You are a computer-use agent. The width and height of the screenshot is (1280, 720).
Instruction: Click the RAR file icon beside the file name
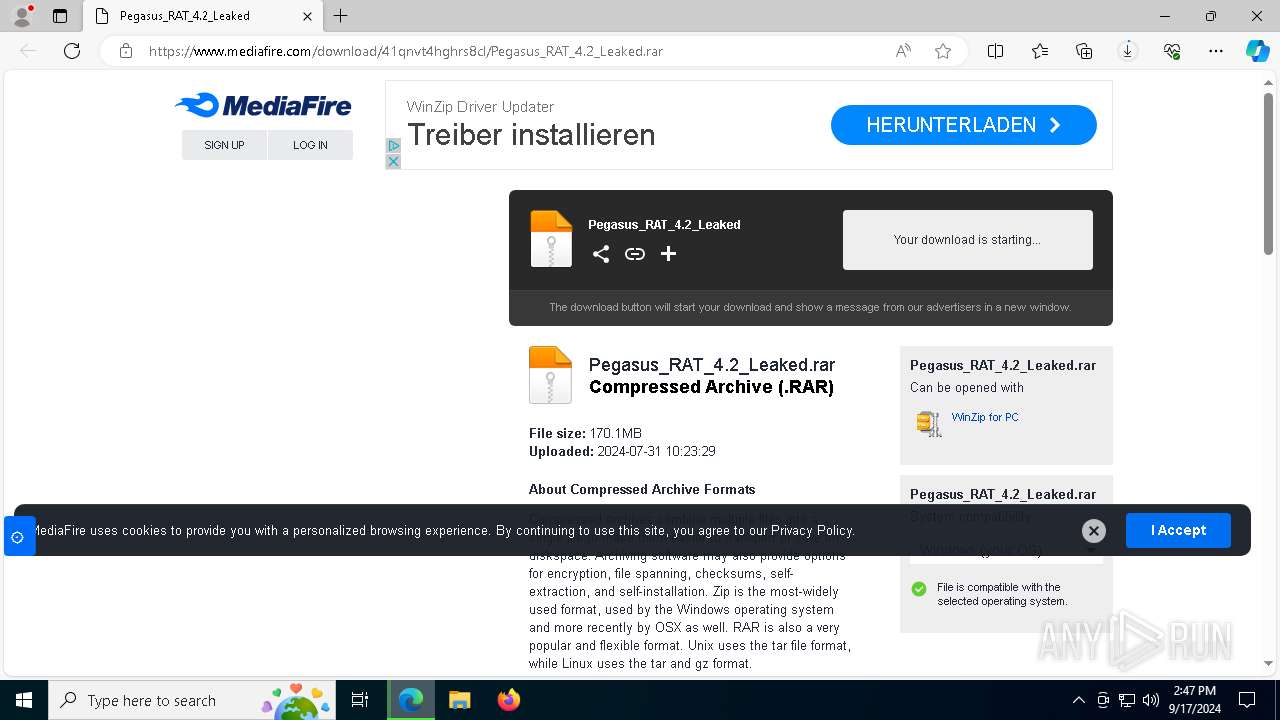(550, 375)
